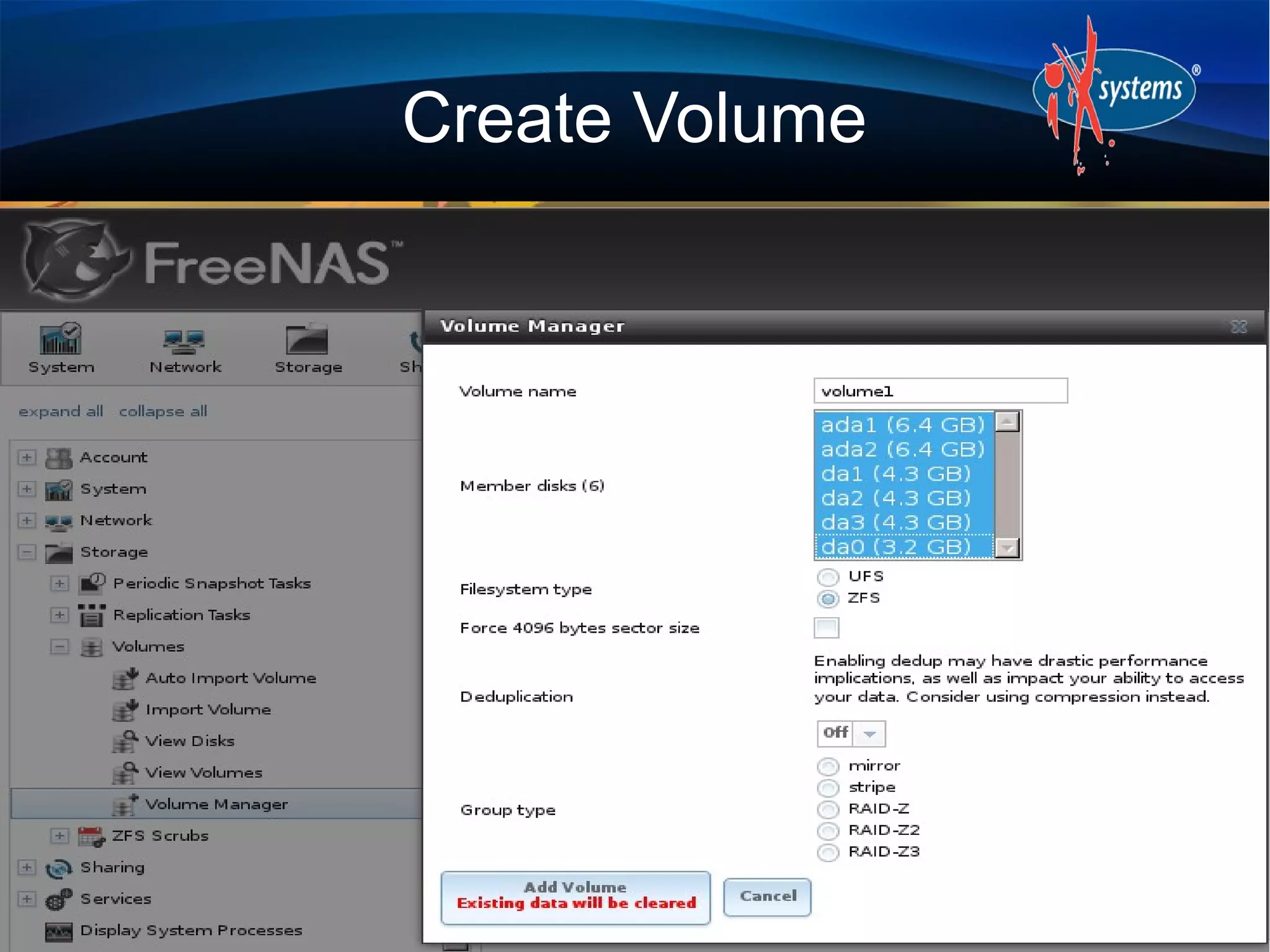Image resolution: width=1270 pixels, height=952 pixels.
Task: Open Auto Import Volume entry
Action: pyautogui.click(x=231, y=678)
